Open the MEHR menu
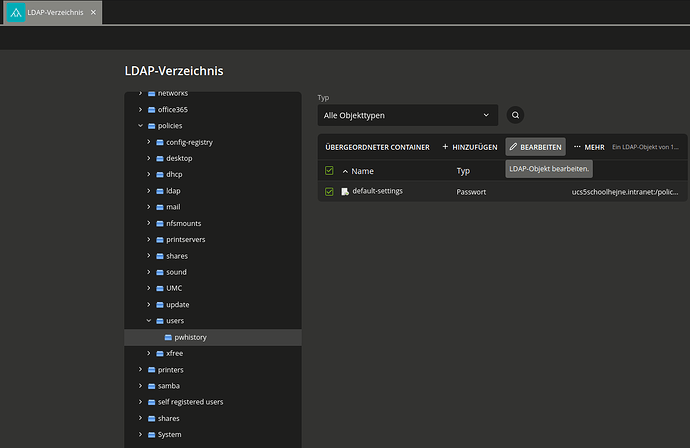This screenshot has width=690, height=448. tap(589, 147)
